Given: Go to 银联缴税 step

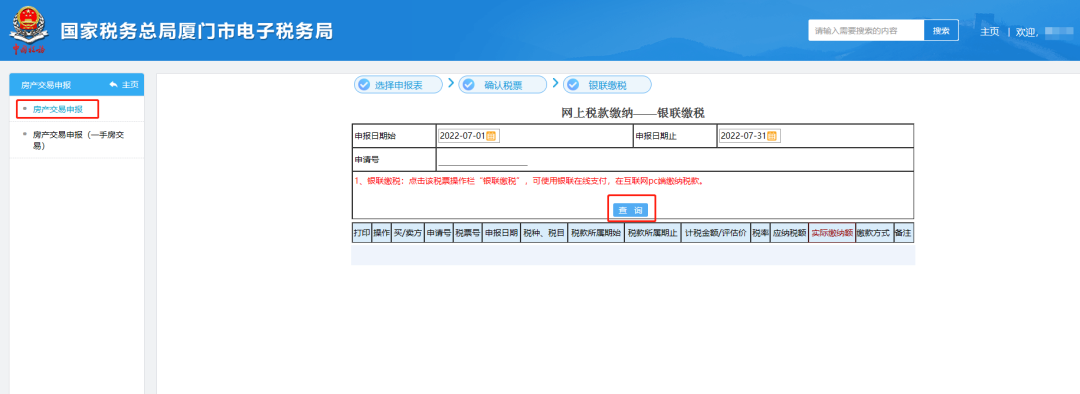Looking at the screenshot, I should pyautogui.click(x=608, y=85).
